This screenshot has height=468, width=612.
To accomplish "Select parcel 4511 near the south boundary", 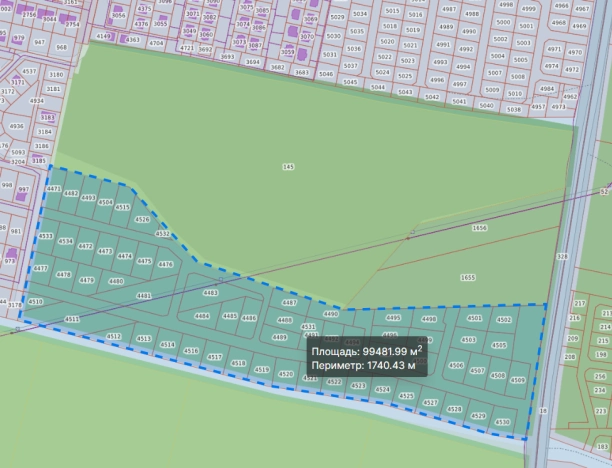I will tap(72, 319).
